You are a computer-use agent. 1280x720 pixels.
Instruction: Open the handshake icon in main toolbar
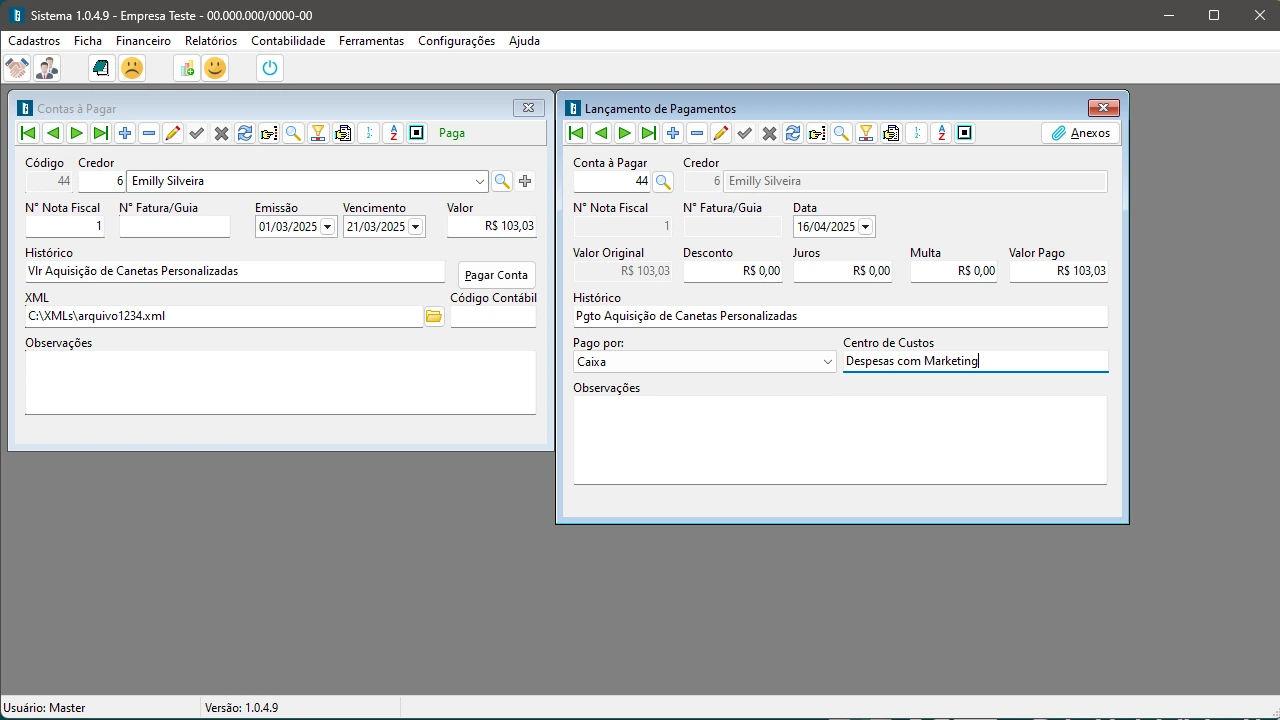17,68
